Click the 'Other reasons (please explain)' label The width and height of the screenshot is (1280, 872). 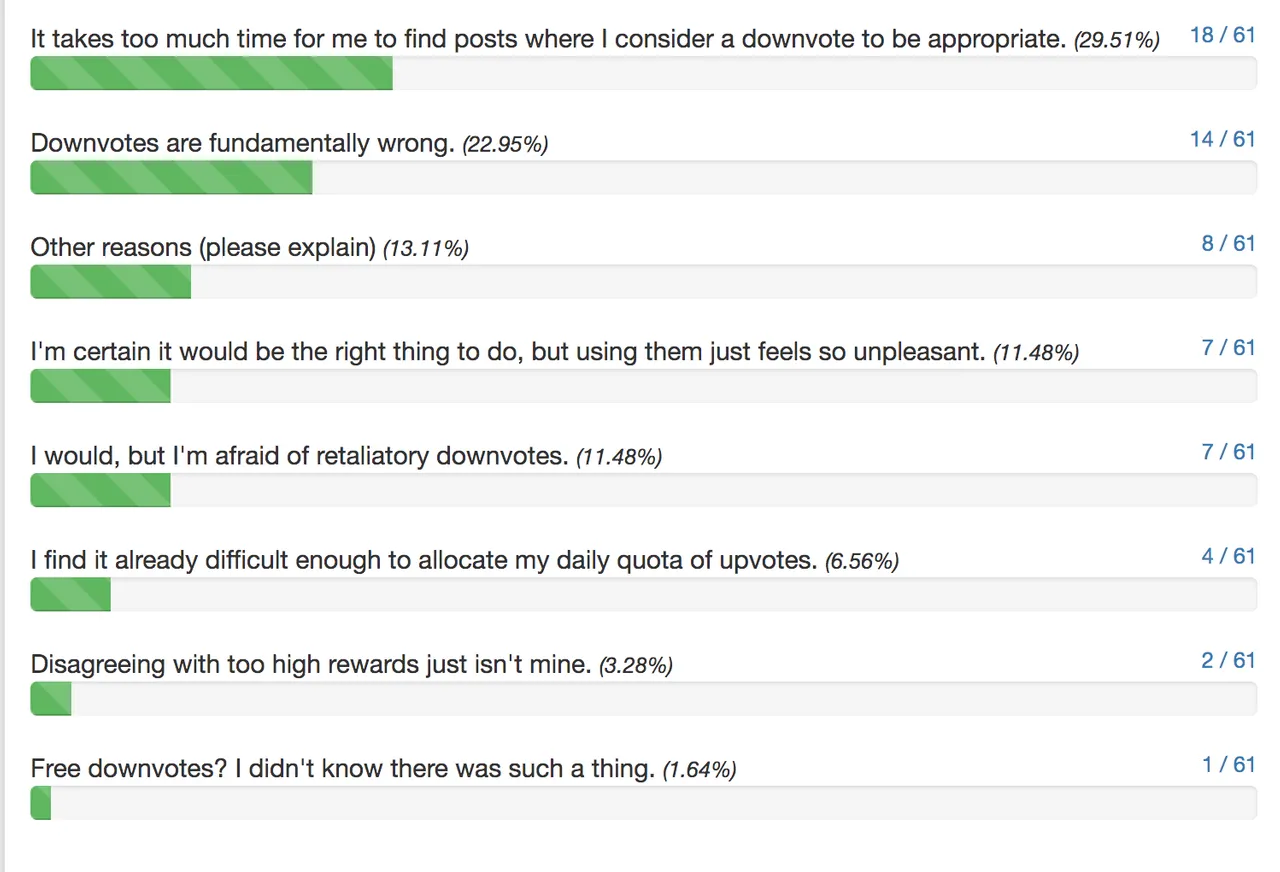pos(203,247)
